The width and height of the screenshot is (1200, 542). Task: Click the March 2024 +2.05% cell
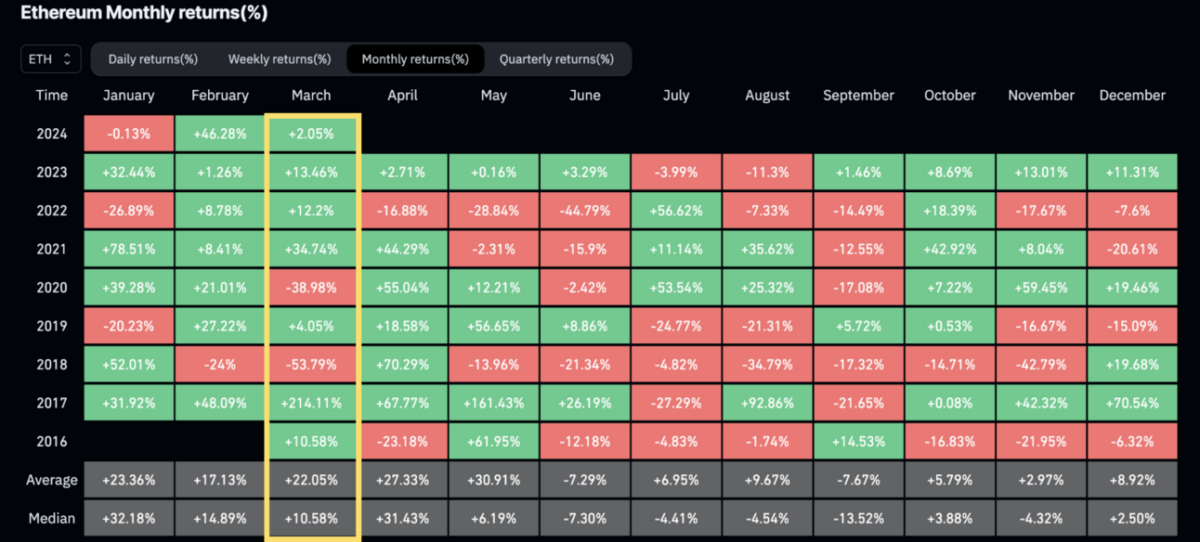311,134
